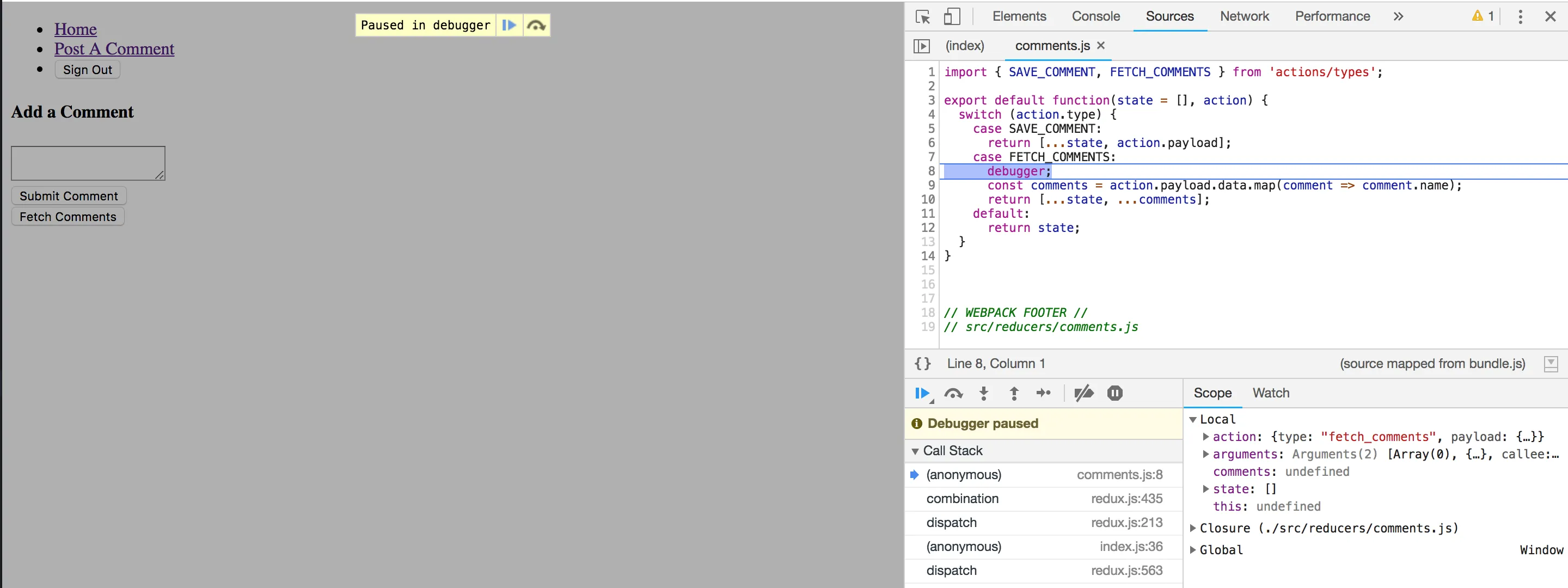Select the combination frame in call stack
This screenshot has height=588, width=1568.
pyautogui.click(x=961, y=499)
